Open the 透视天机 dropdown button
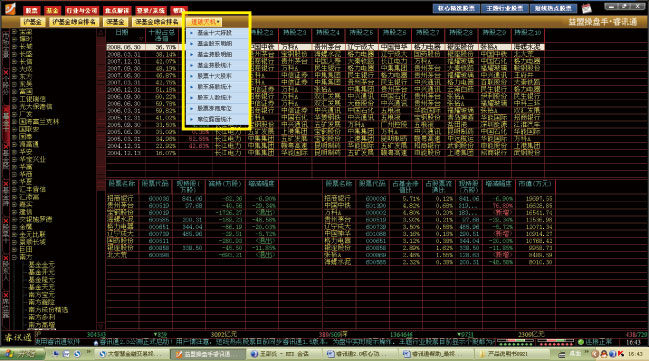The width and height of the screenshot is (649, 361). point(205,22)
